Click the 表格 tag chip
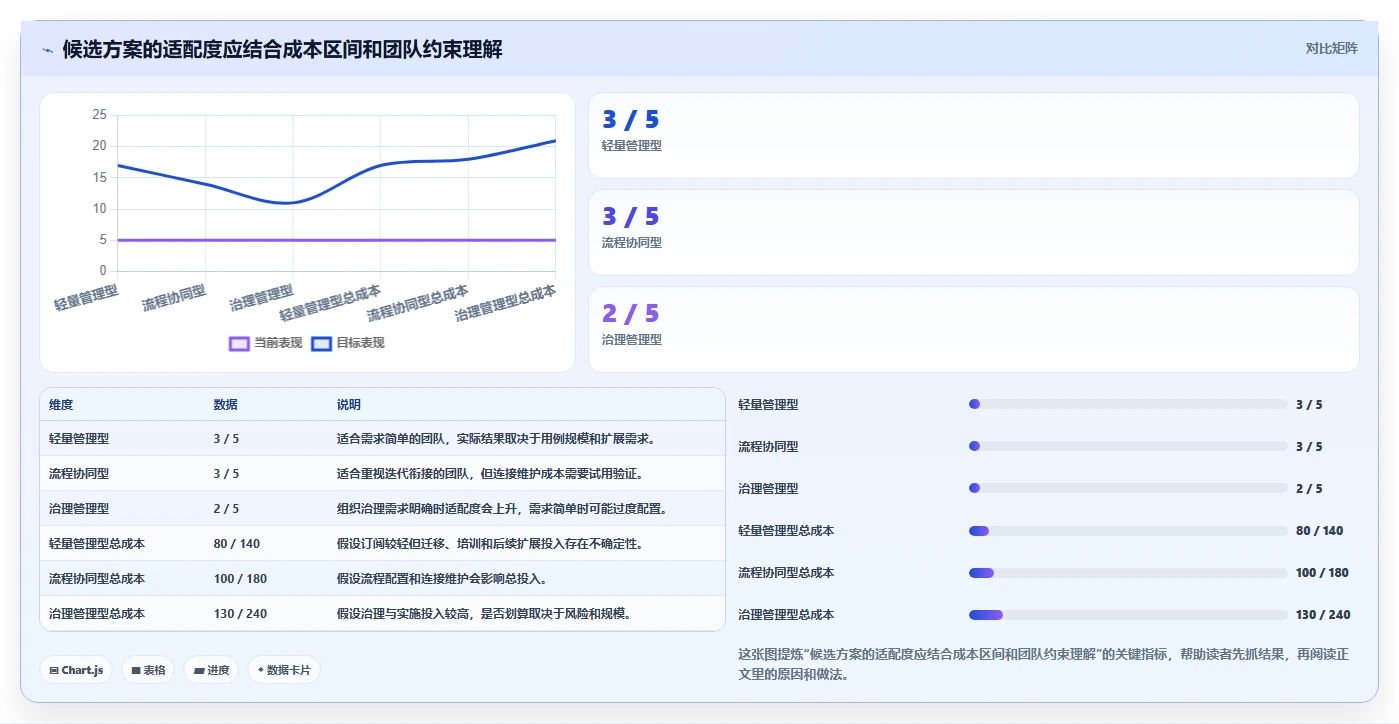 [x=148, y=670]
